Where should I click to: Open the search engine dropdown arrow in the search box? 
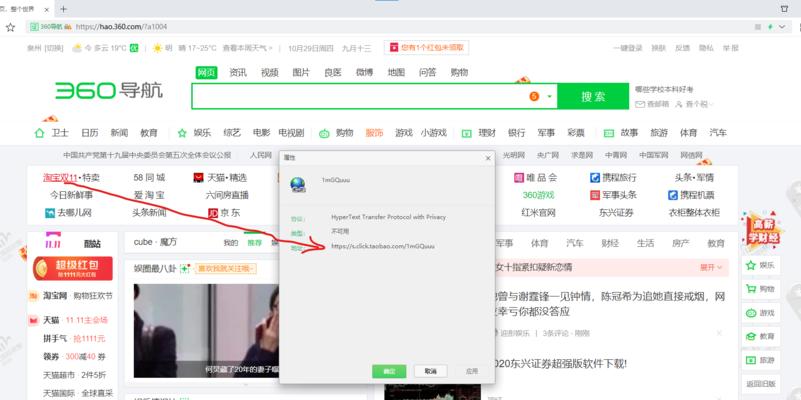(550, 96)
